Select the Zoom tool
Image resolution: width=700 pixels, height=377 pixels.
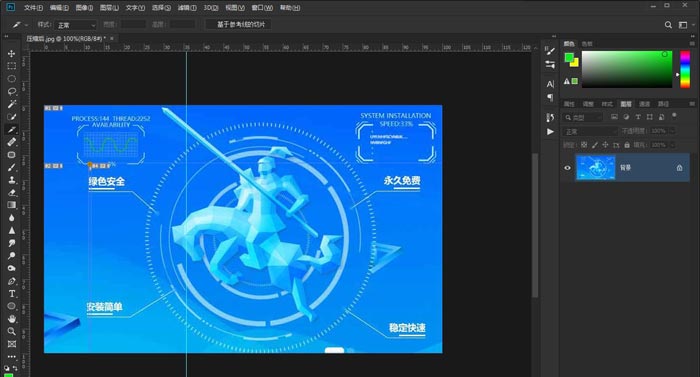(12, 331)
